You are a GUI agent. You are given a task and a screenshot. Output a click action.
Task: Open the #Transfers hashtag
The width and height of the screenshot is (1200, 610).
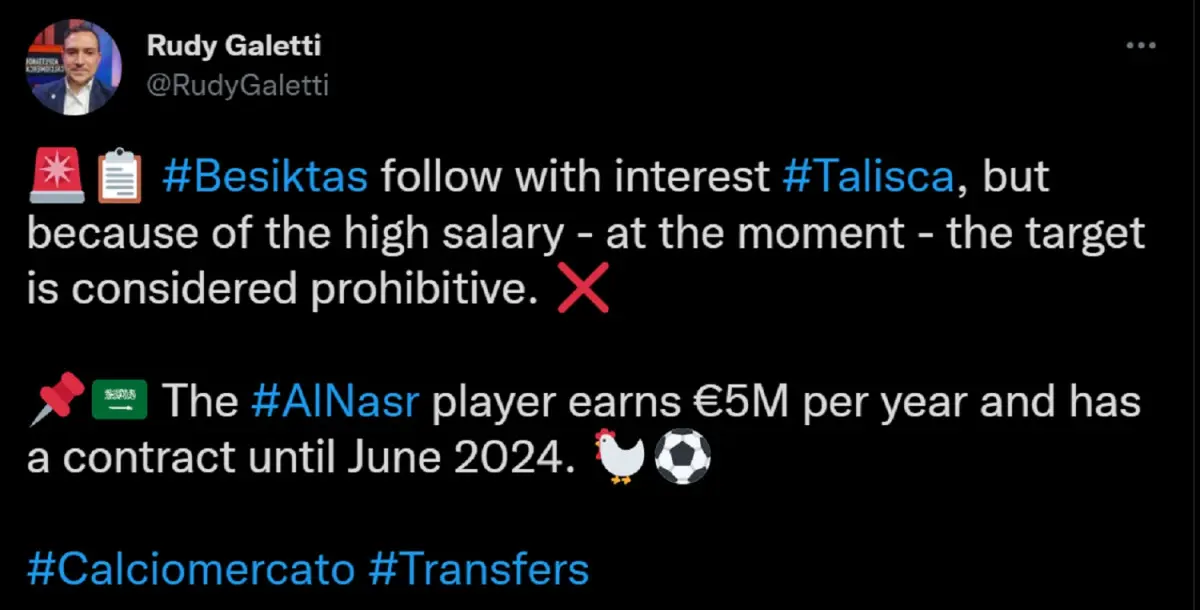[479, 570]
